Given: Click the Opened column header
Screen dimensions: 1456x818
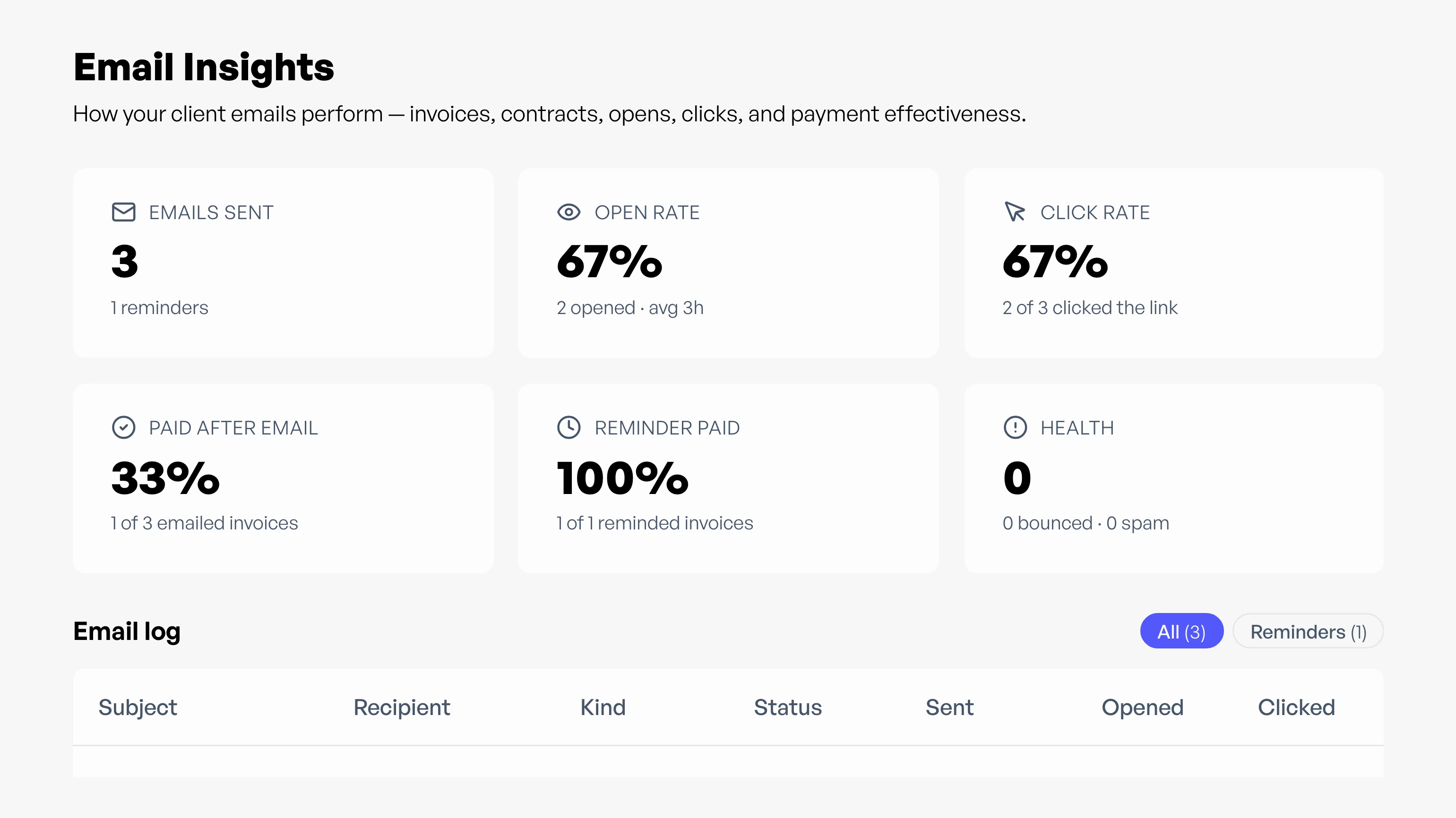Looking at the screenshot, I should [1142, 708].
